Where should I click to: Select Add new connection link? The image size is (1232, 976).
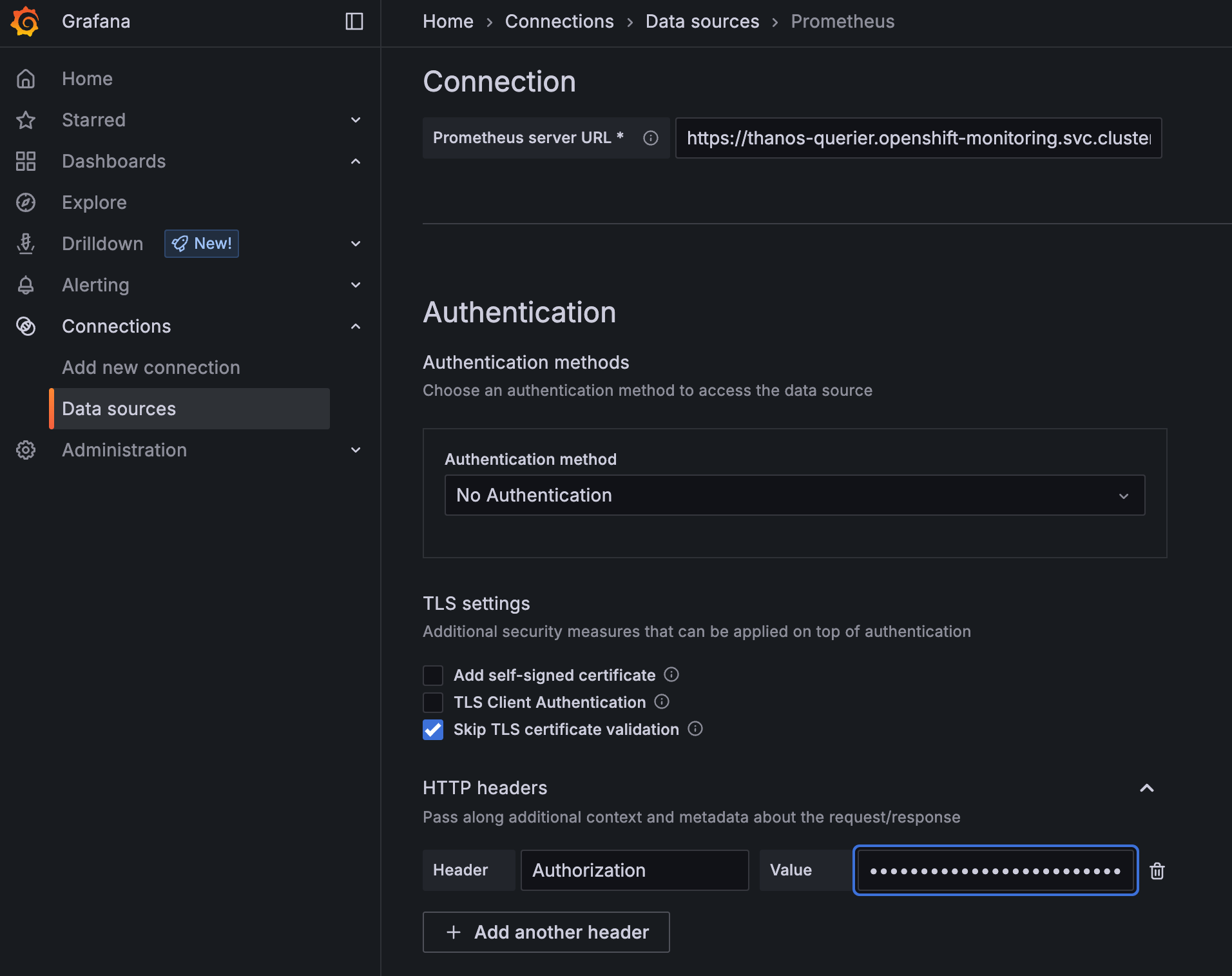(151, 367)
